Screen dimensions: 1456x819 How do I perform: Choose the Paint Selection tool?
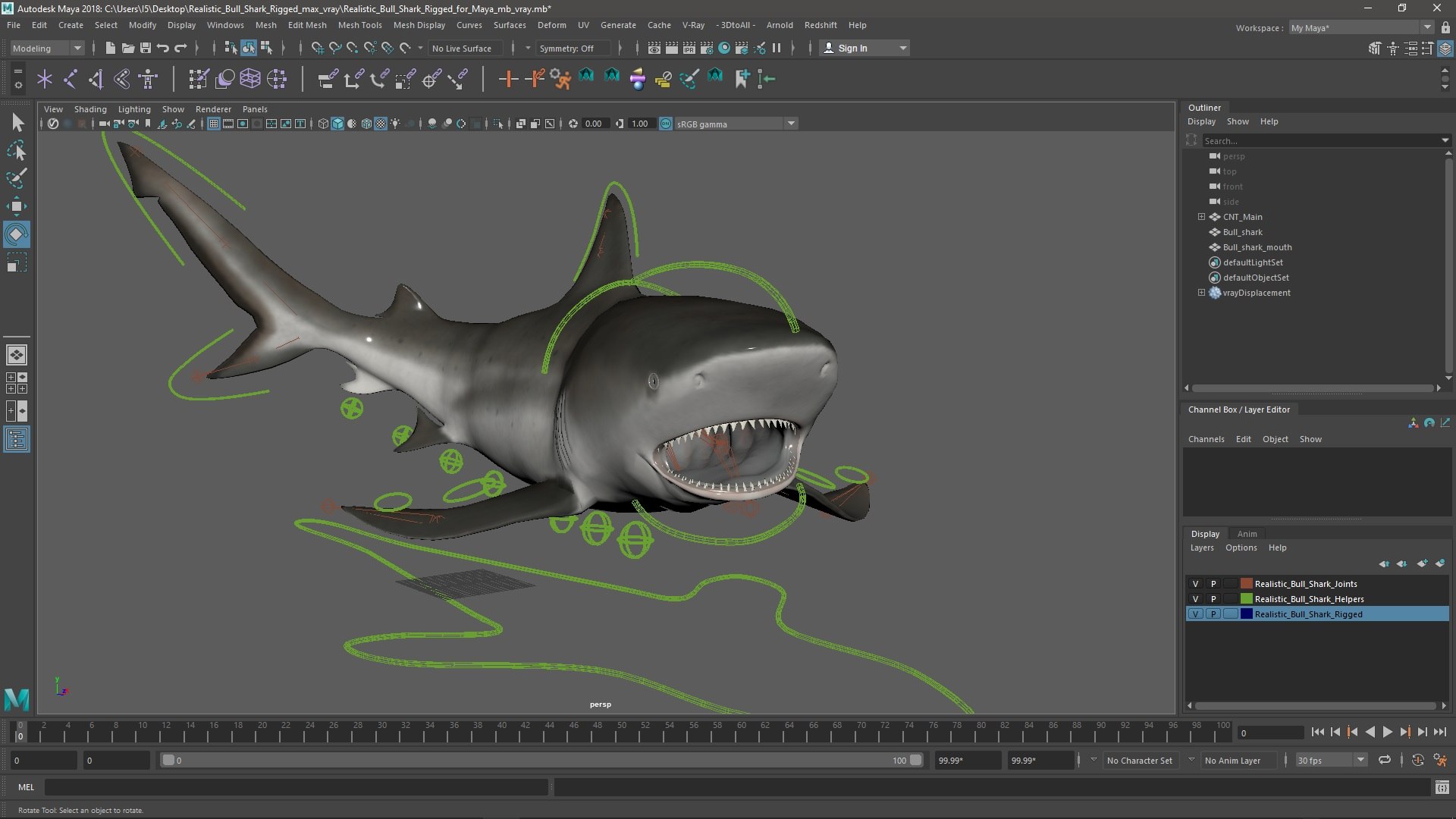pos(17,178)
